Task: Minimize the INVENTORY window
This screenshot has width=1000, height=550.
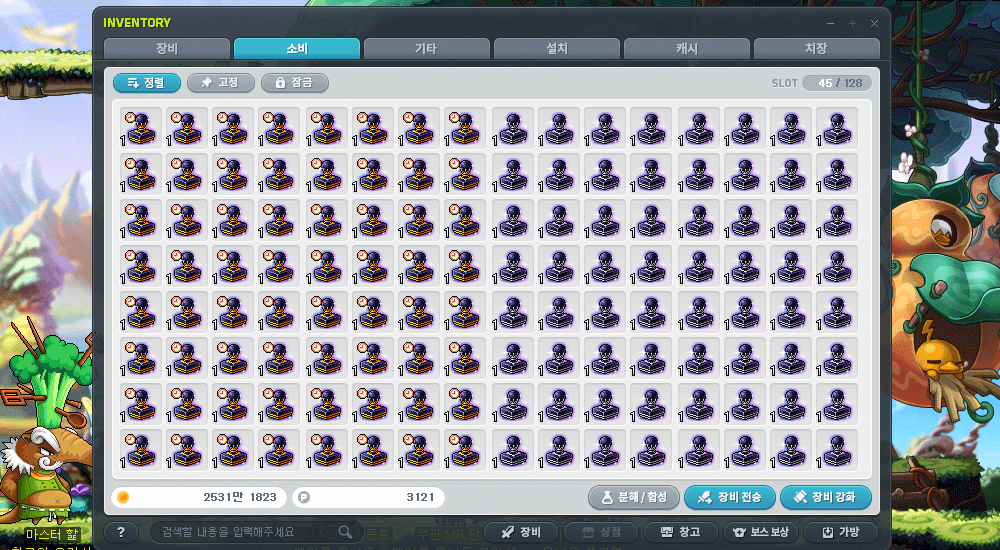Action: 830,24
